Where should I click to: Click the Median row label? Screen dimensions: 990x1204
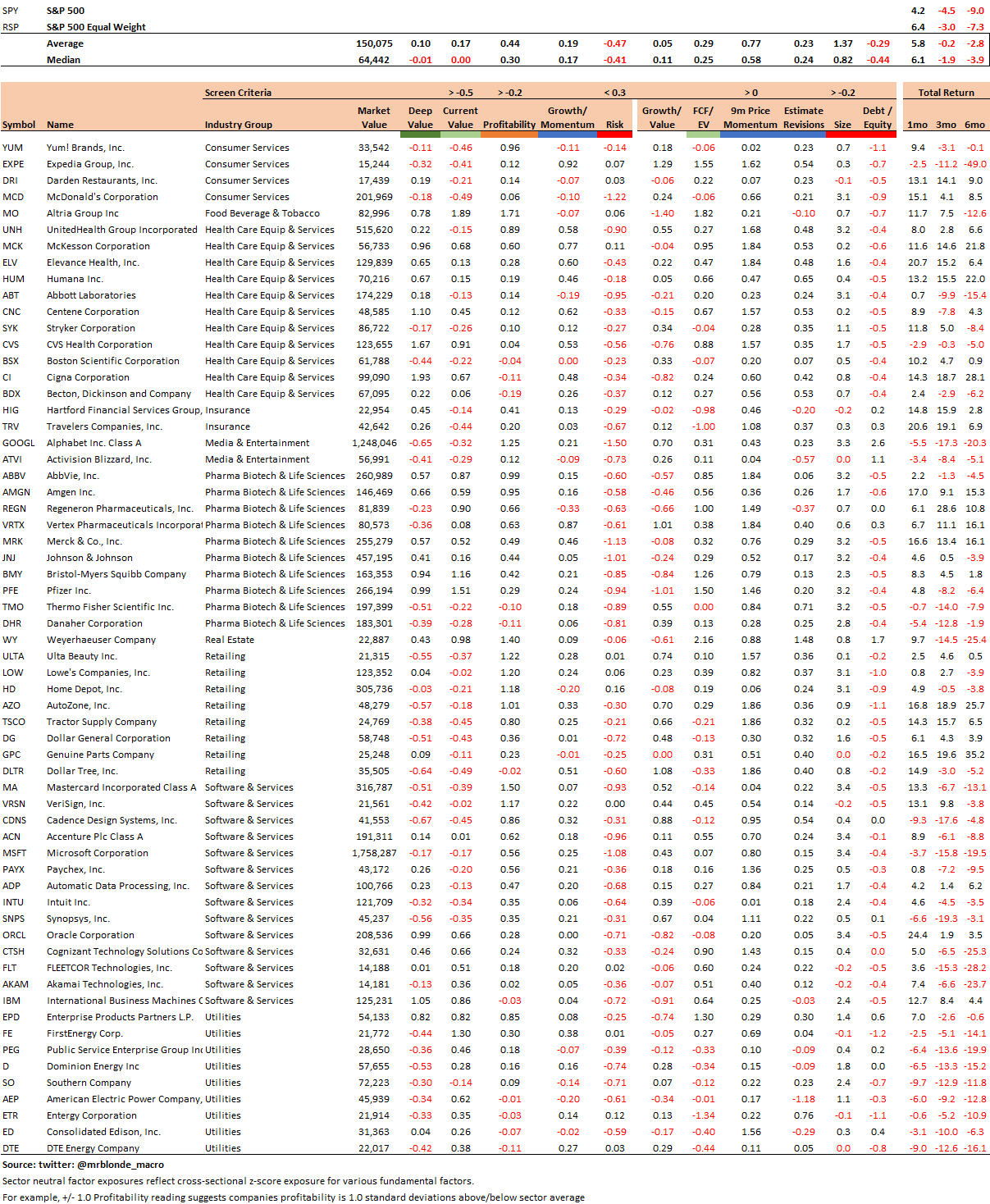(x=63, y=60)
